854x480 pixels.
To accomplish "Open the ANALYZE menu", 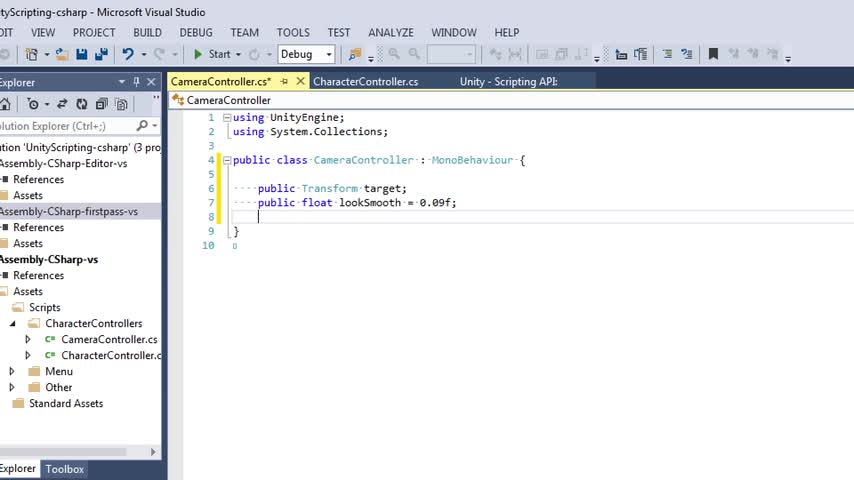I will 391,33.
